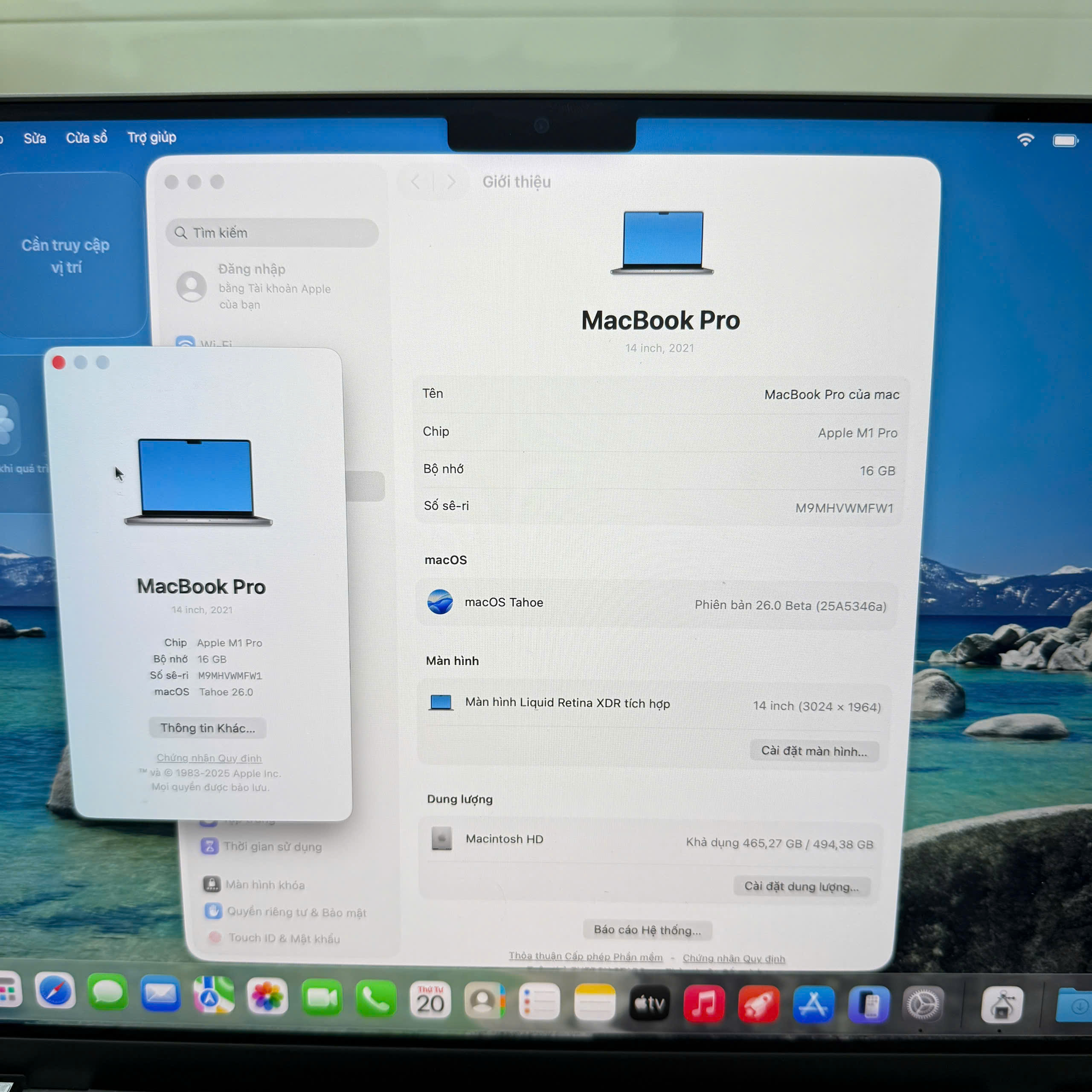Image resolution: width=1092 pixels, height=1092 pixels.
Task: Click Báo cáo Hệ thống button
Action: click(x=647, y=930)
